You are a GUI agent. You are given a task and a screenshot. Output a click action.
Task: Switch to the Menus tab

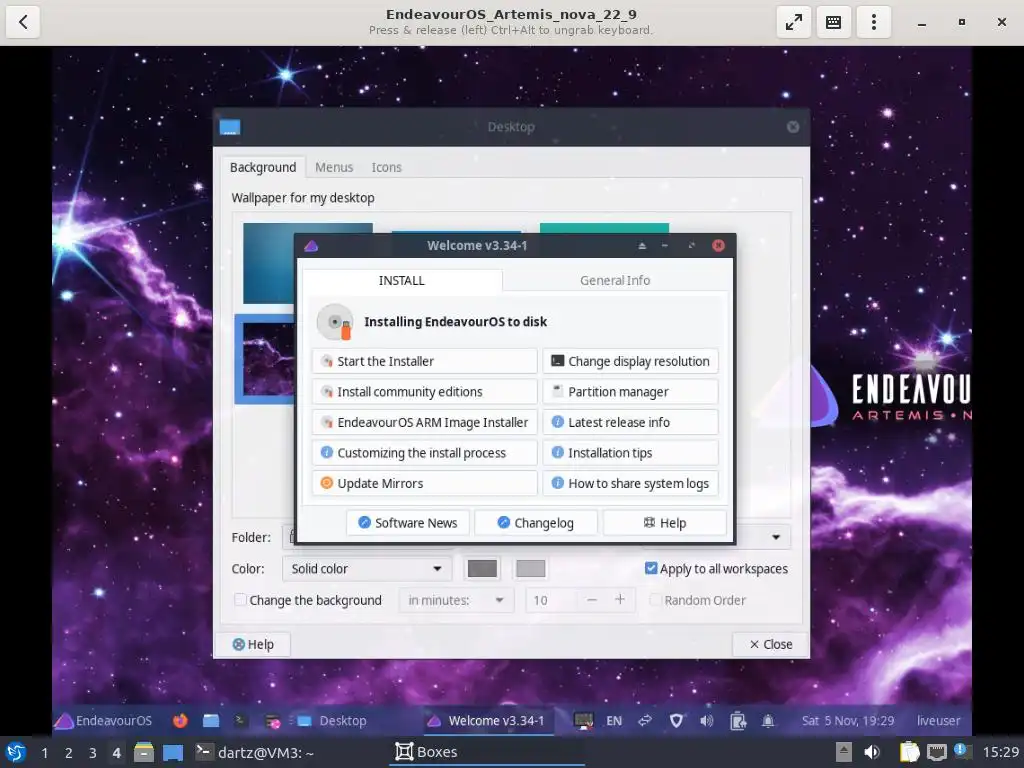(x=334, y=167)
